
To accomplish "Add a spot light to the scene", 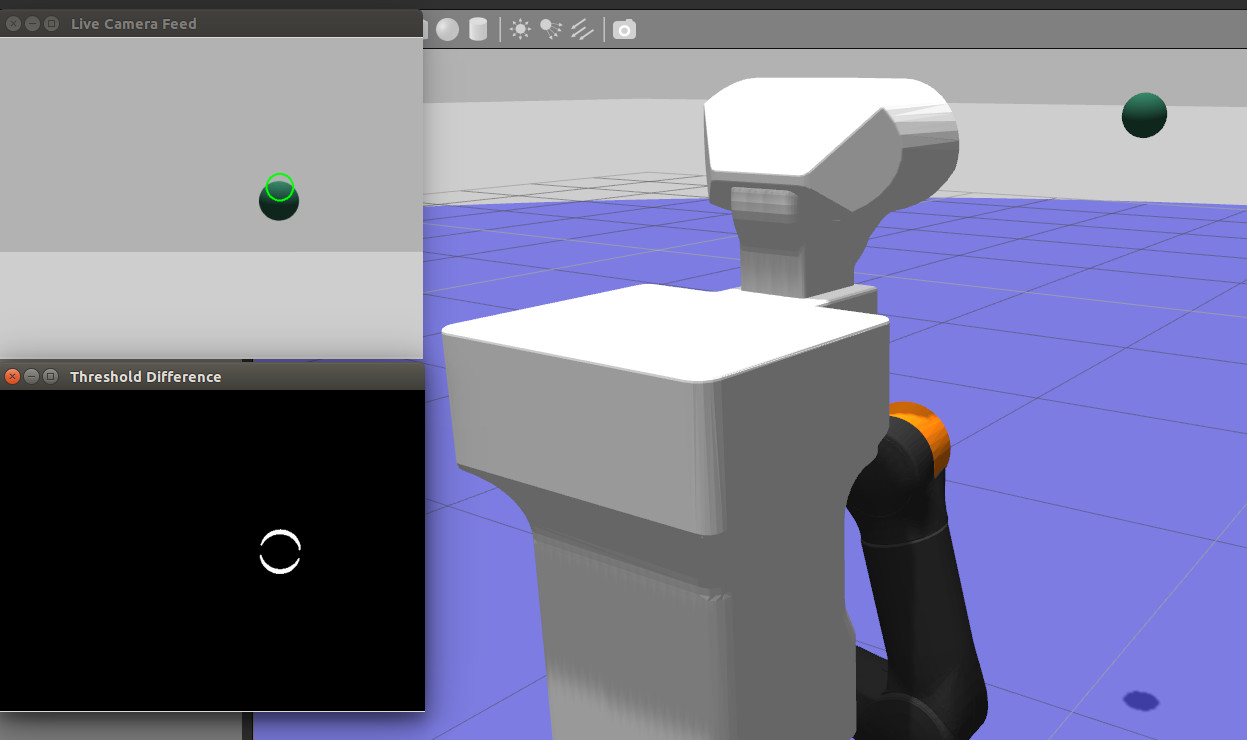I will point(551,29).
